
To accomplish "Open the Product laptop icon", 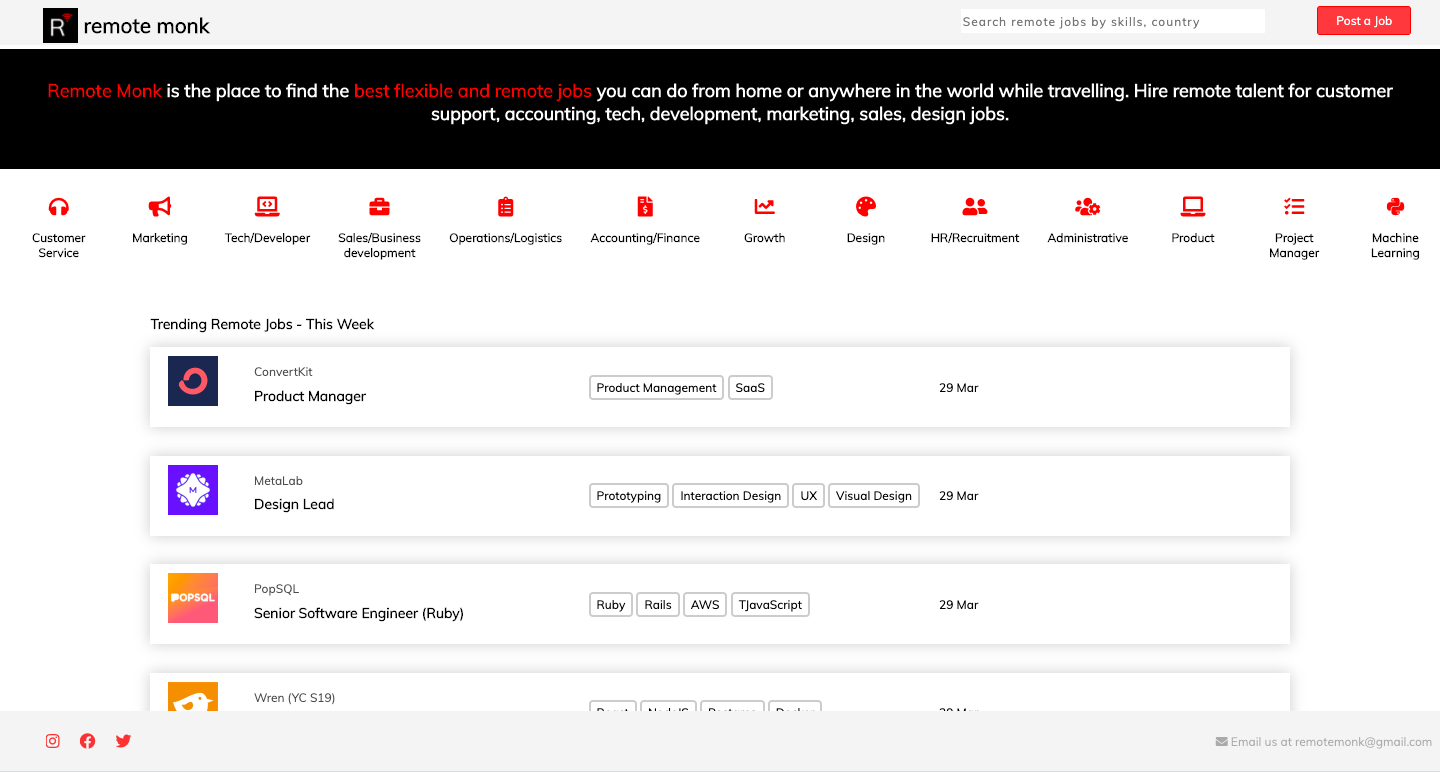I will point(1193,207).
